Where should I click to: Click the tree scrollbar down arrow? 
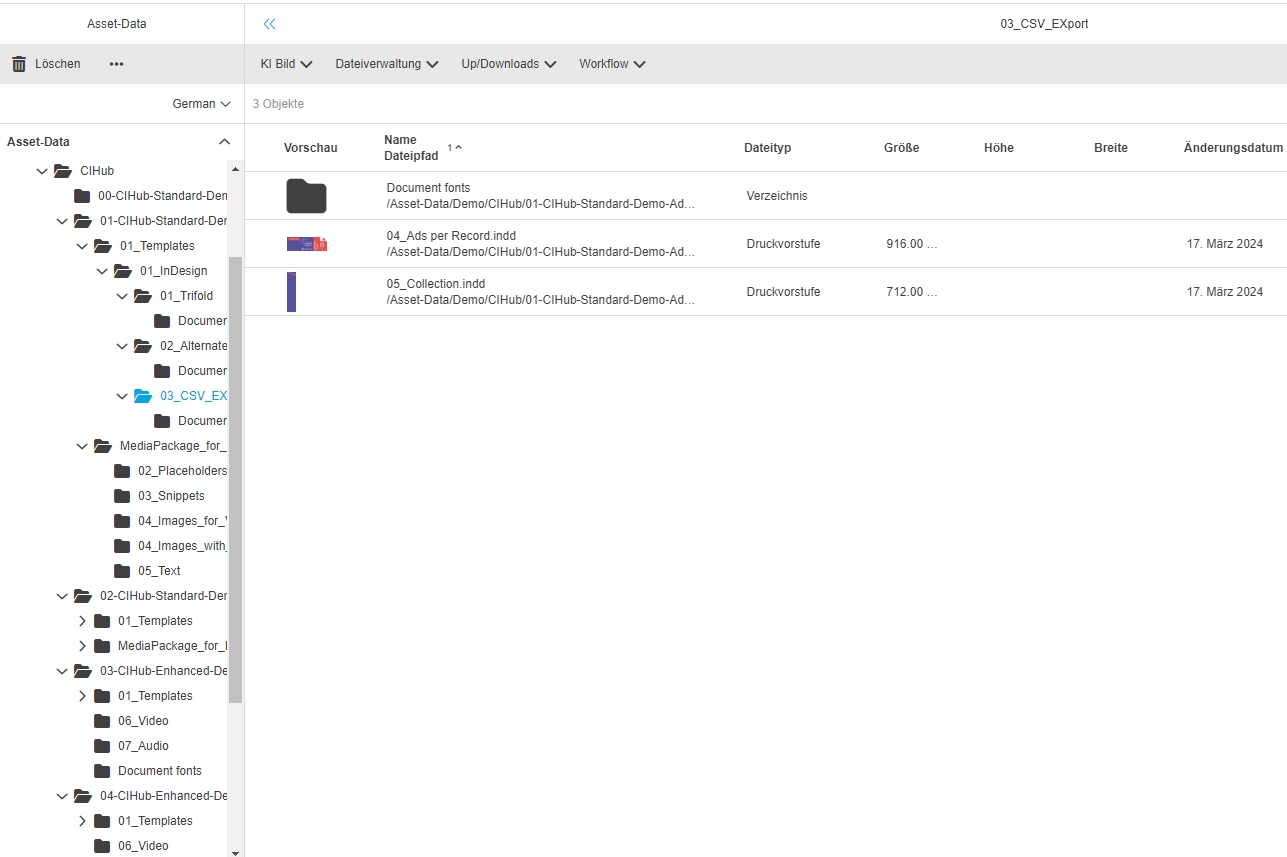tap(235, 852)
